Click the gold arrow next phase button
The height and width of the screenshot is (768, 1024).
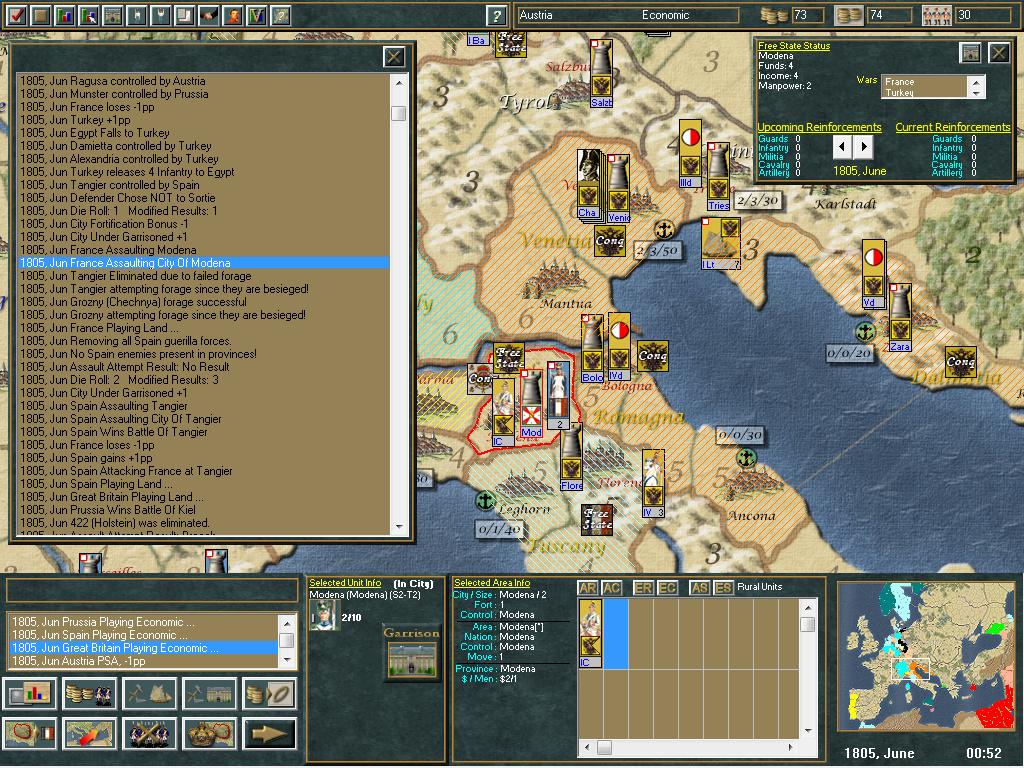coord(269,733)
